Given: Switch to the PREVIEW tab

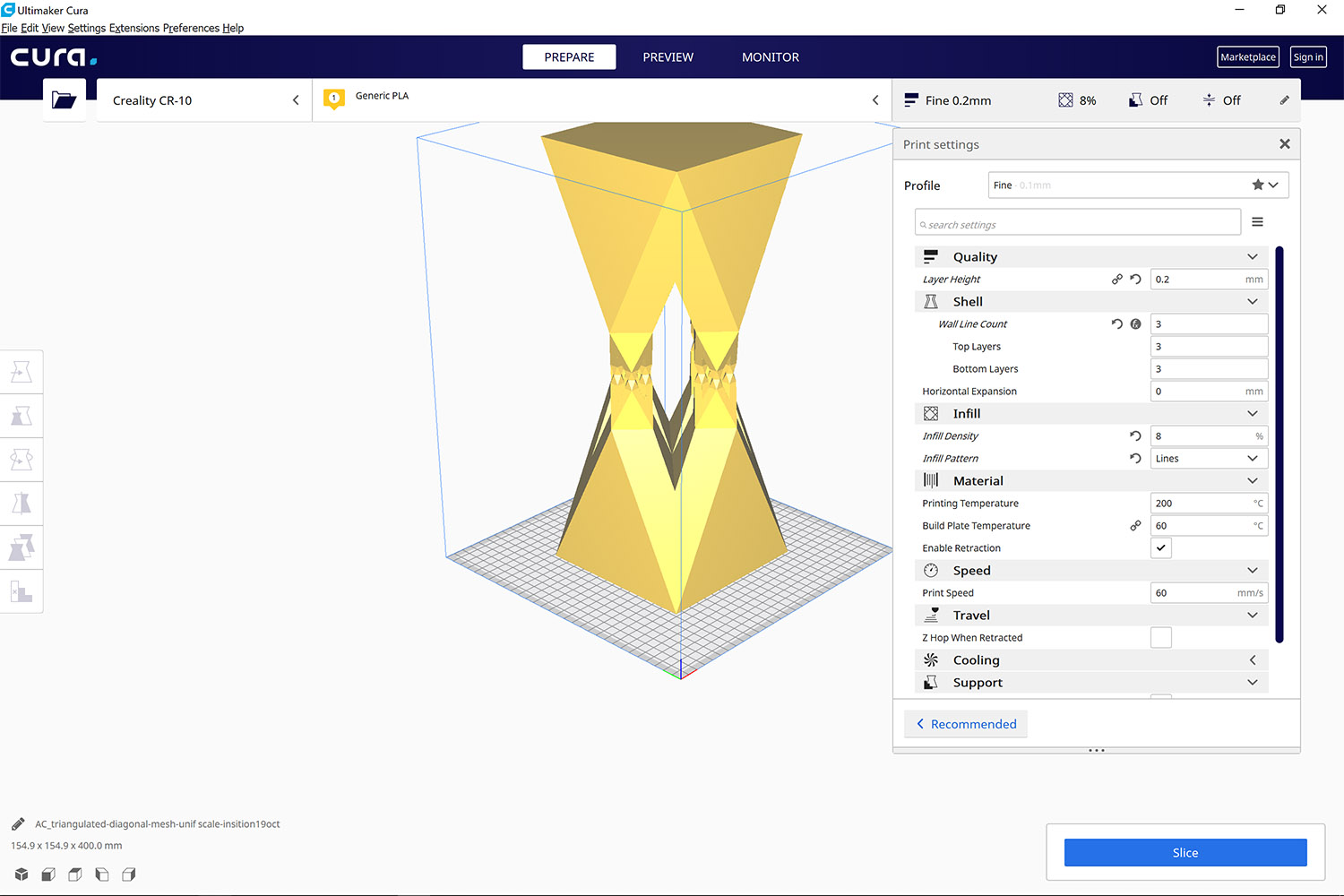Looking at the screenshot, I should coord(668,56).
